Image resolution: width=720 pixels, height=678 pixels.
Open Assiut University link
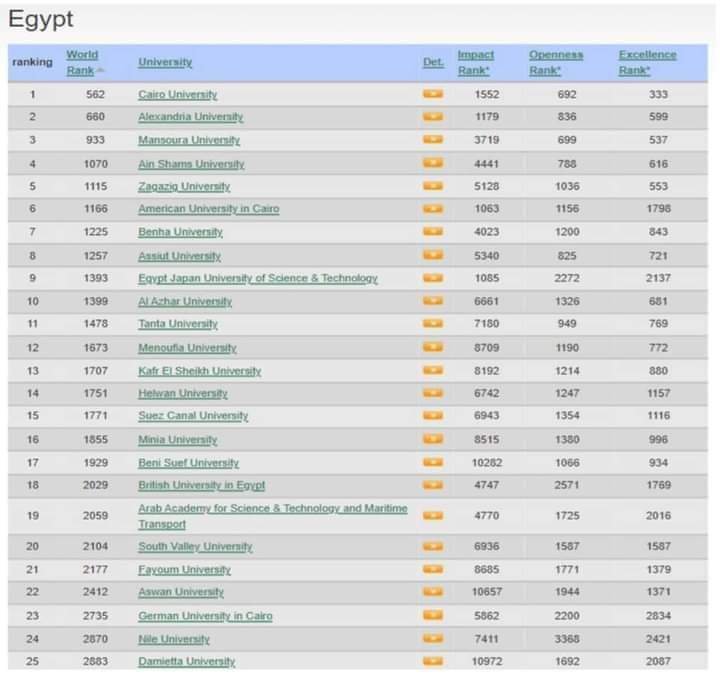(x=180, y=256)
